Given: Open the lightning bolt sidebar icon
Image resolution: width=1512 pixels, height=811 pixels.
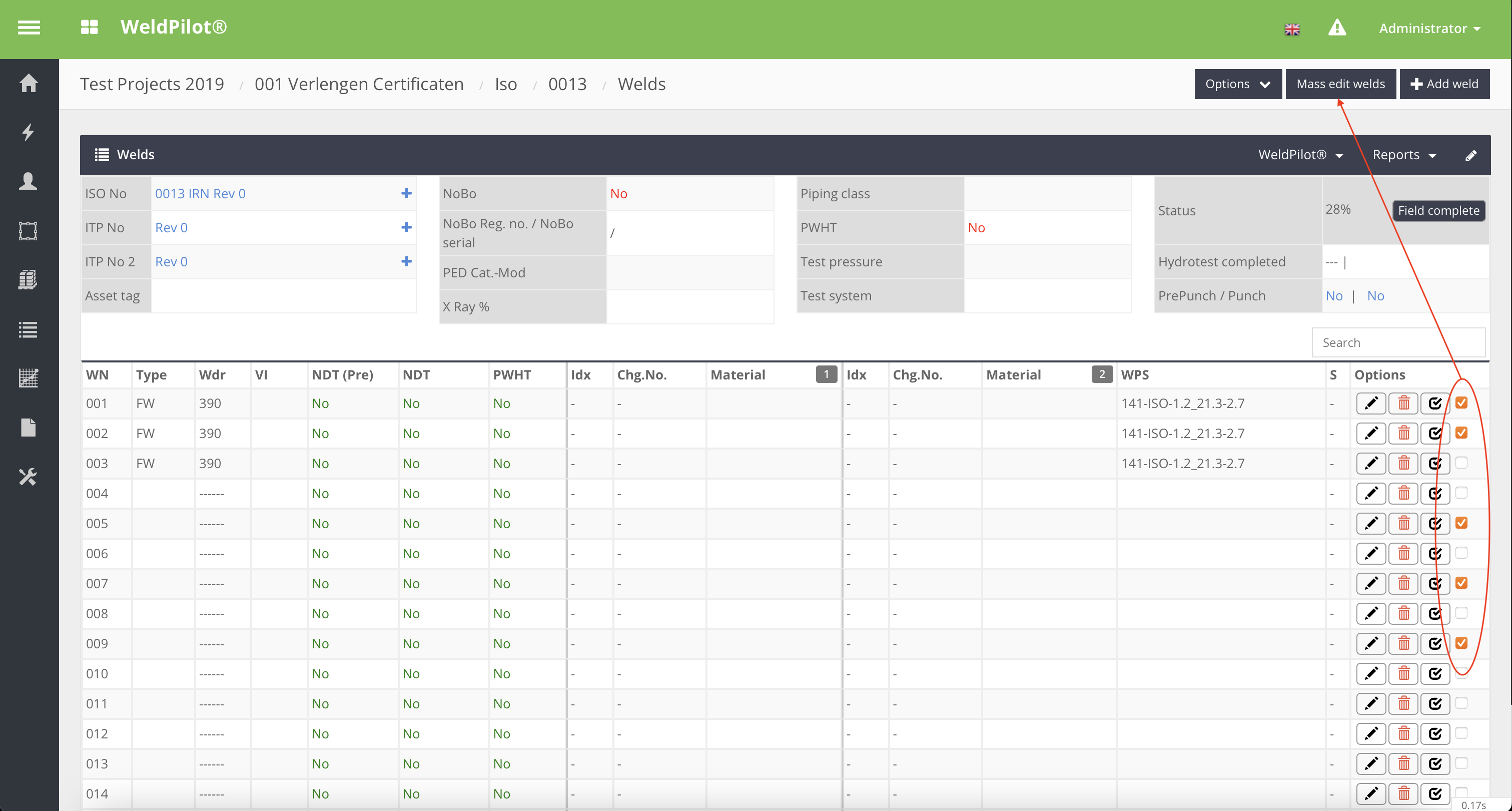Looking at the screenshot, I should pyautogui.click(x=28, y=132).
